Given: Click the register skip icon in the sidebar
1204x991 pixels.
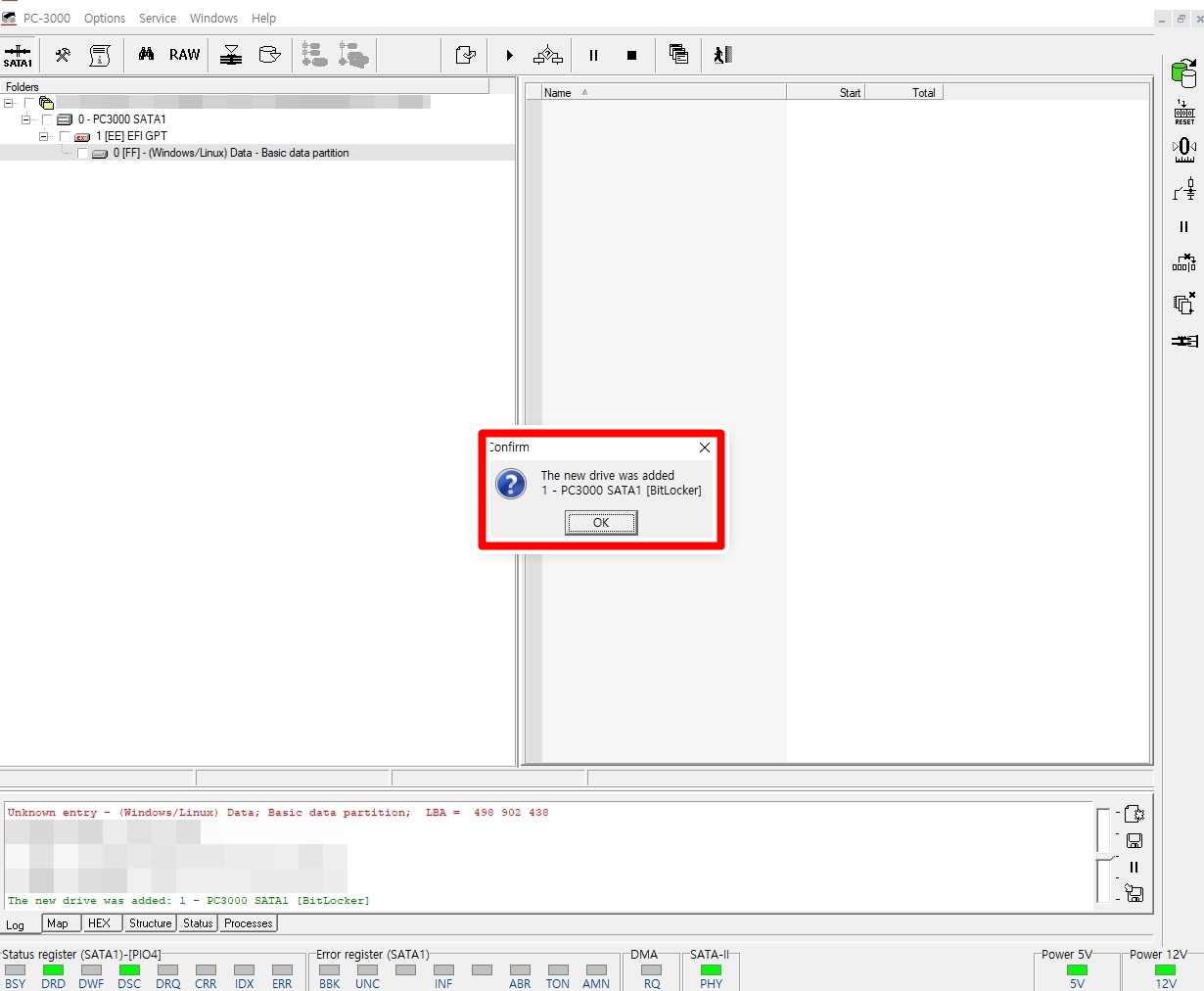Looking at the screenshot, I should pyautogui.click(x=1184, y=263).
